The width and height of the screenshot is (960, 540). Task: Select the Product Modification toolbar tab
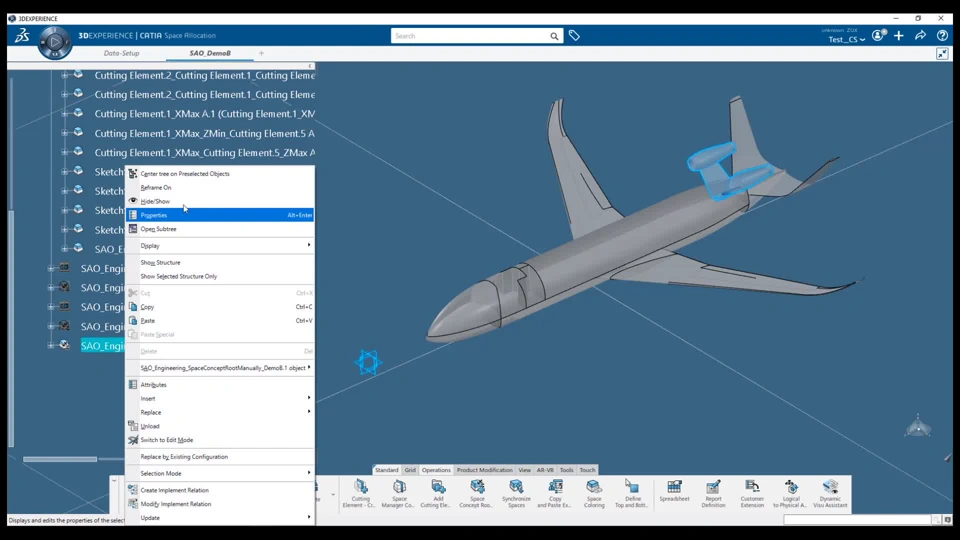pyautogui.click(x=484, y=470)
